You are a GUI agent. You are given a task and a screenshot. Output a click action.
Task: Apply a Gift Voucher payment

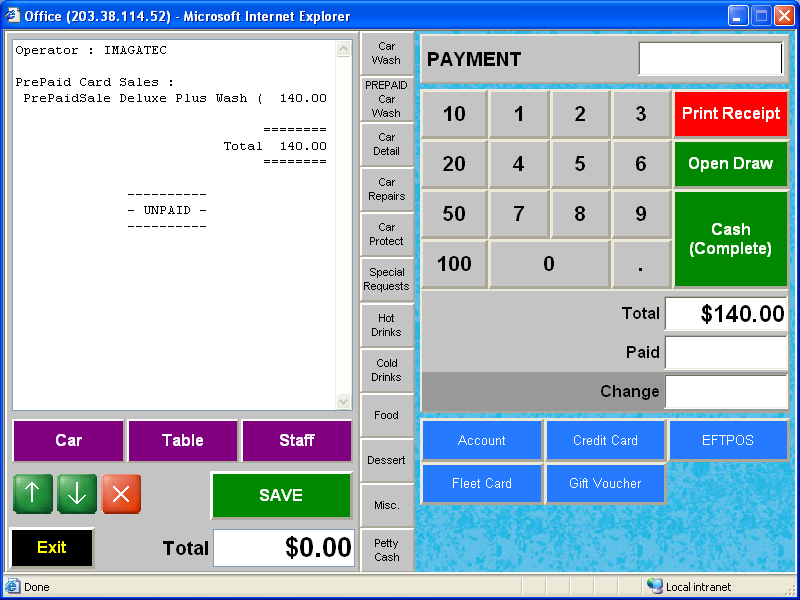[x=605, y=483]
